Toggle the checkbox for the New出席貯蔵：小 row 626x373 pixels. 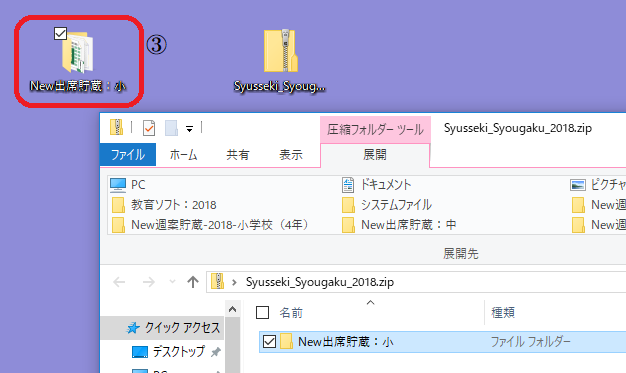269,341
